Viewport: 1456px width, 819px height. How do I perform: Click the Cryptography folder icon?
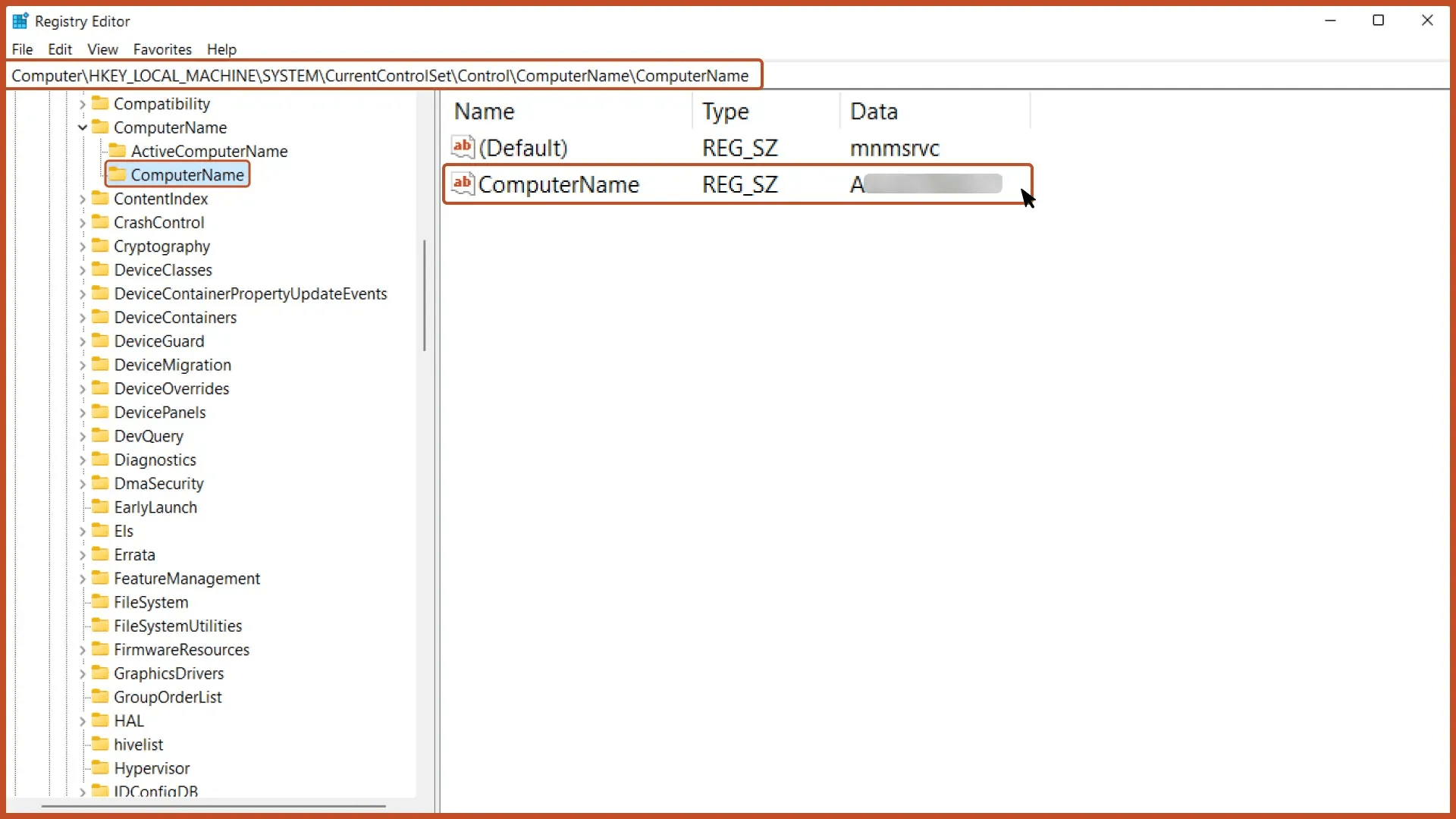coord(100,246)
